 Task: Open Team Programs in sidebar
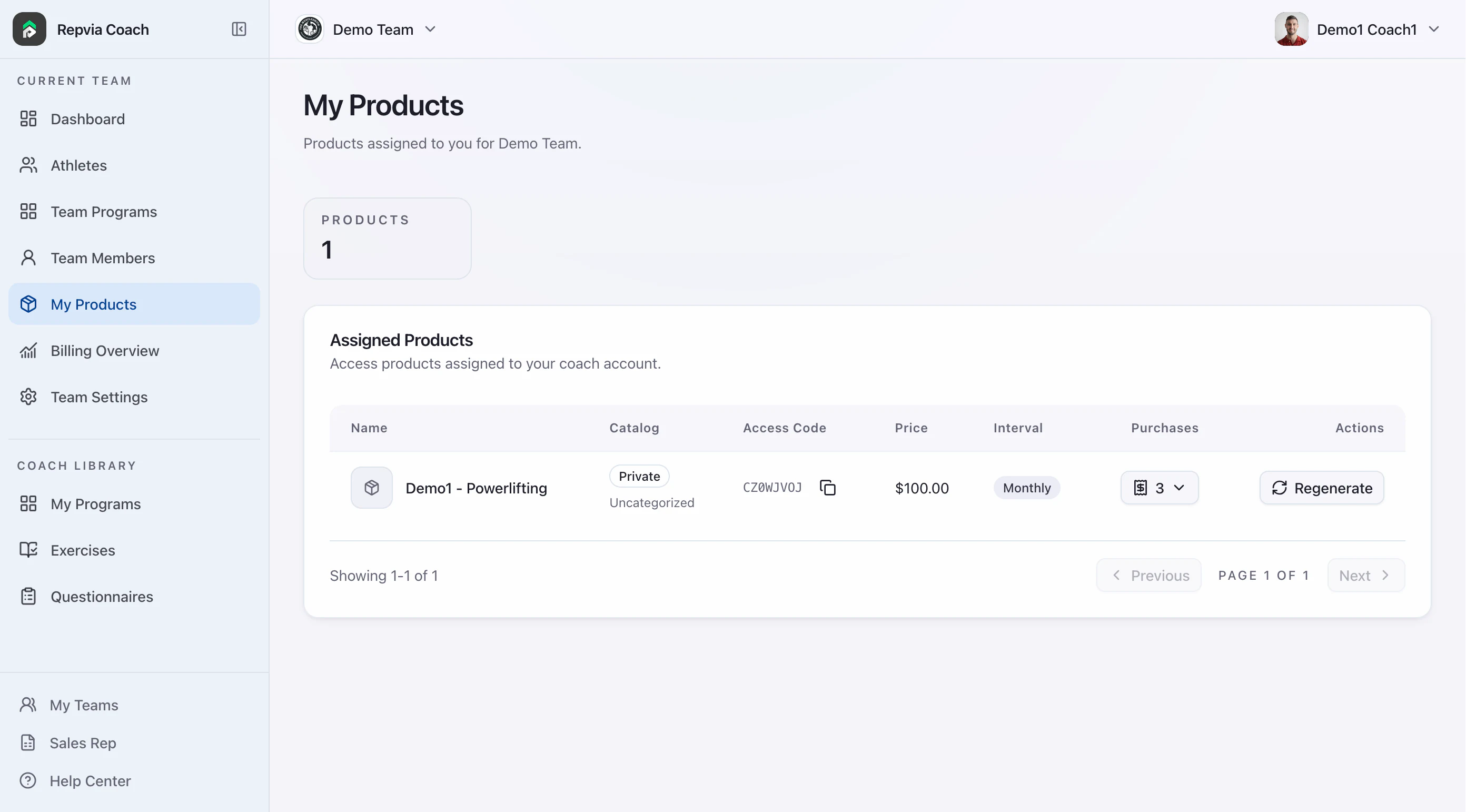coord(134,212)
